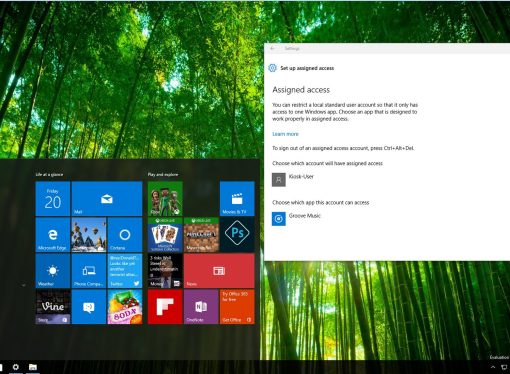The image size is (510, 374).
Task: Click the Life at a glance group header
Action: [49, 174]
